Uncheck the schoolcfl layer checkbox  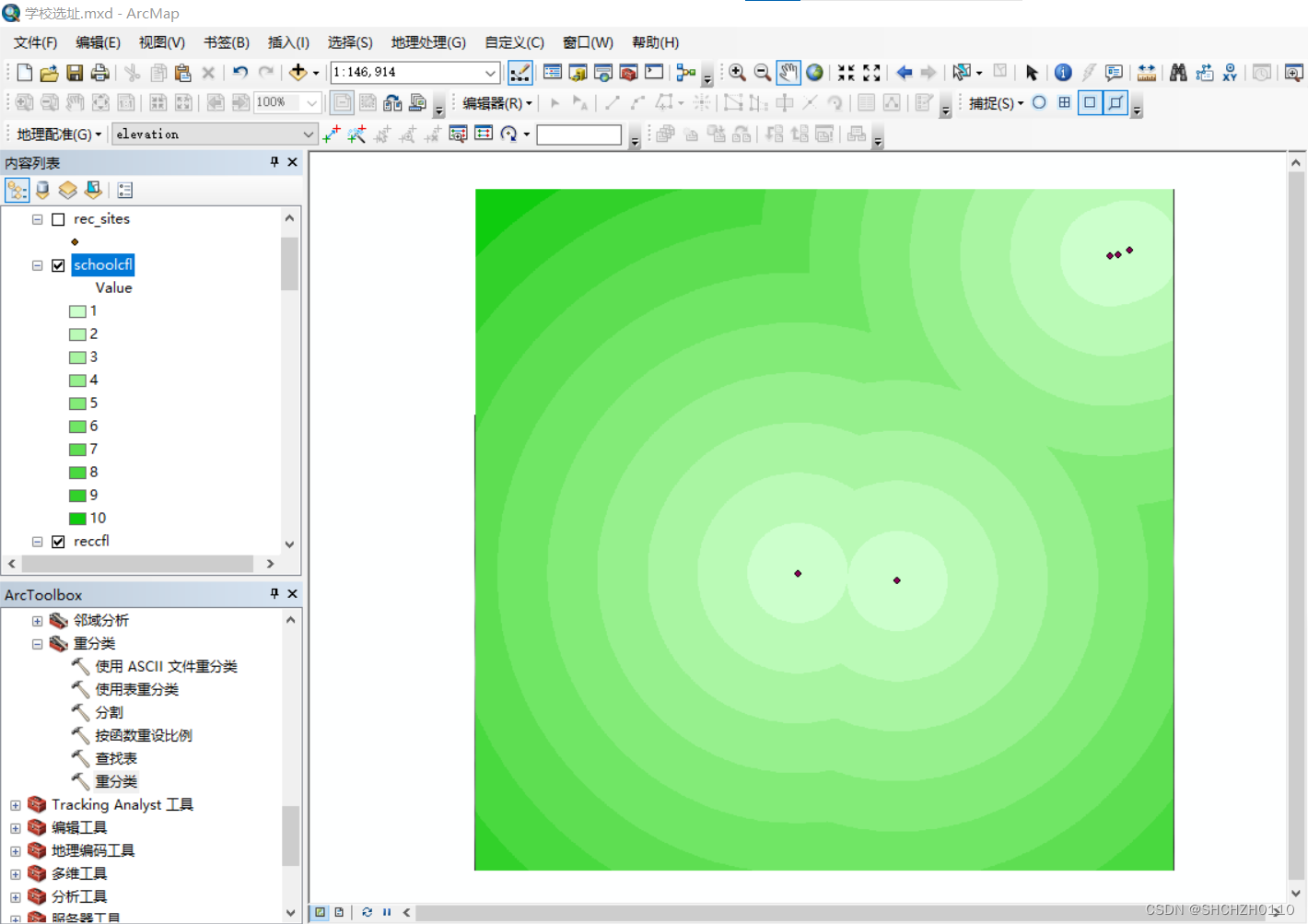coord(58,265)
